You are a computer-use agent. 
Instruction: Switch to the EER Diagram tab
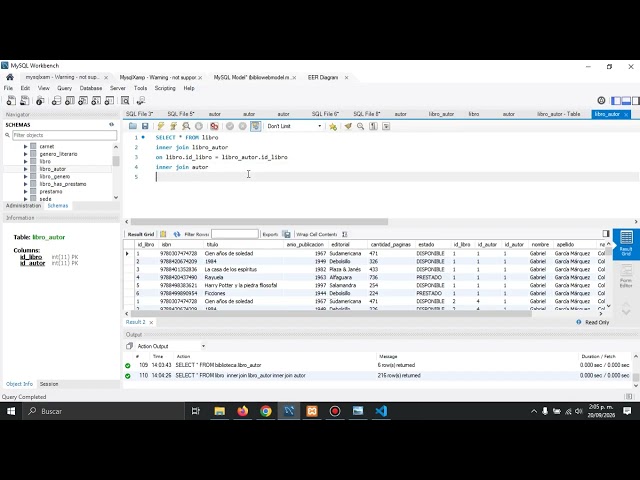click(x=323, y=77)
